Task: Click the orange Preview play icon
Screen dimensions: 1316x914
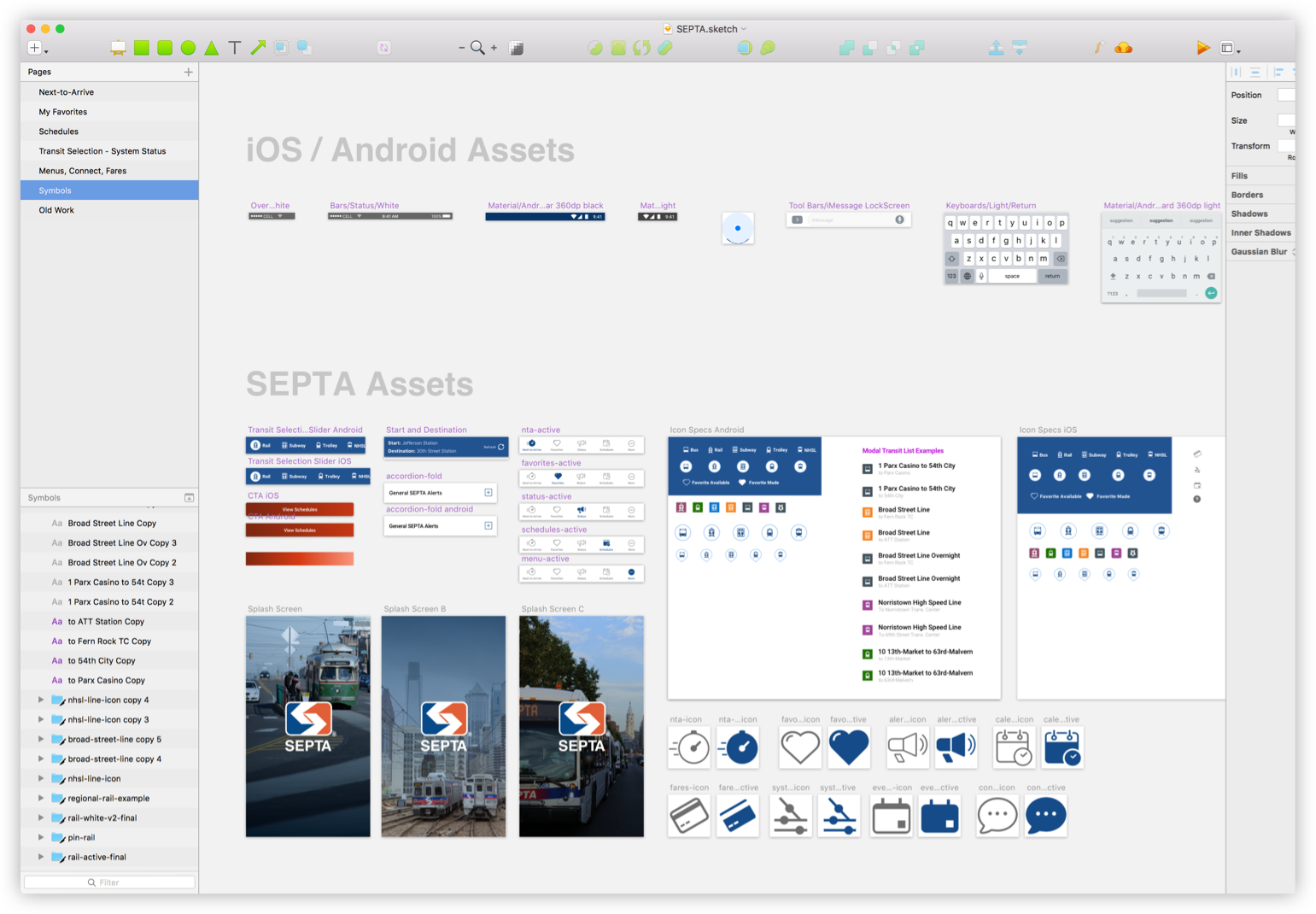Action: 1202,48
